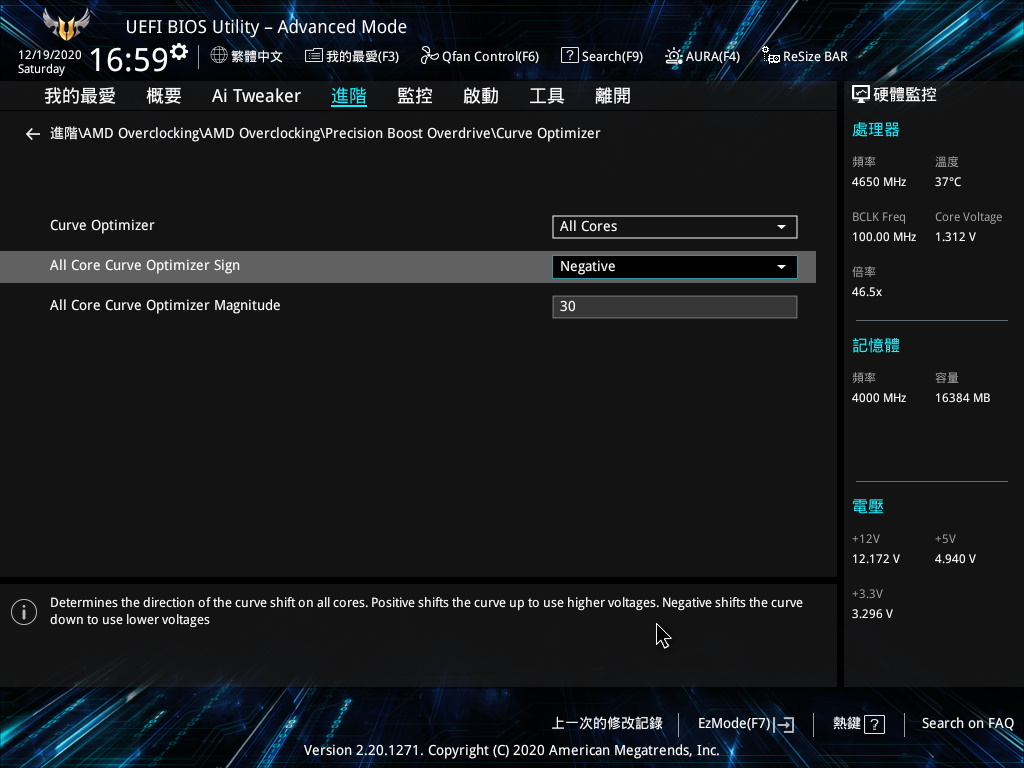Viewport: 1024px width, 768px height.
Task: Click the 電壓 section heading
Action: pos(868,506)
